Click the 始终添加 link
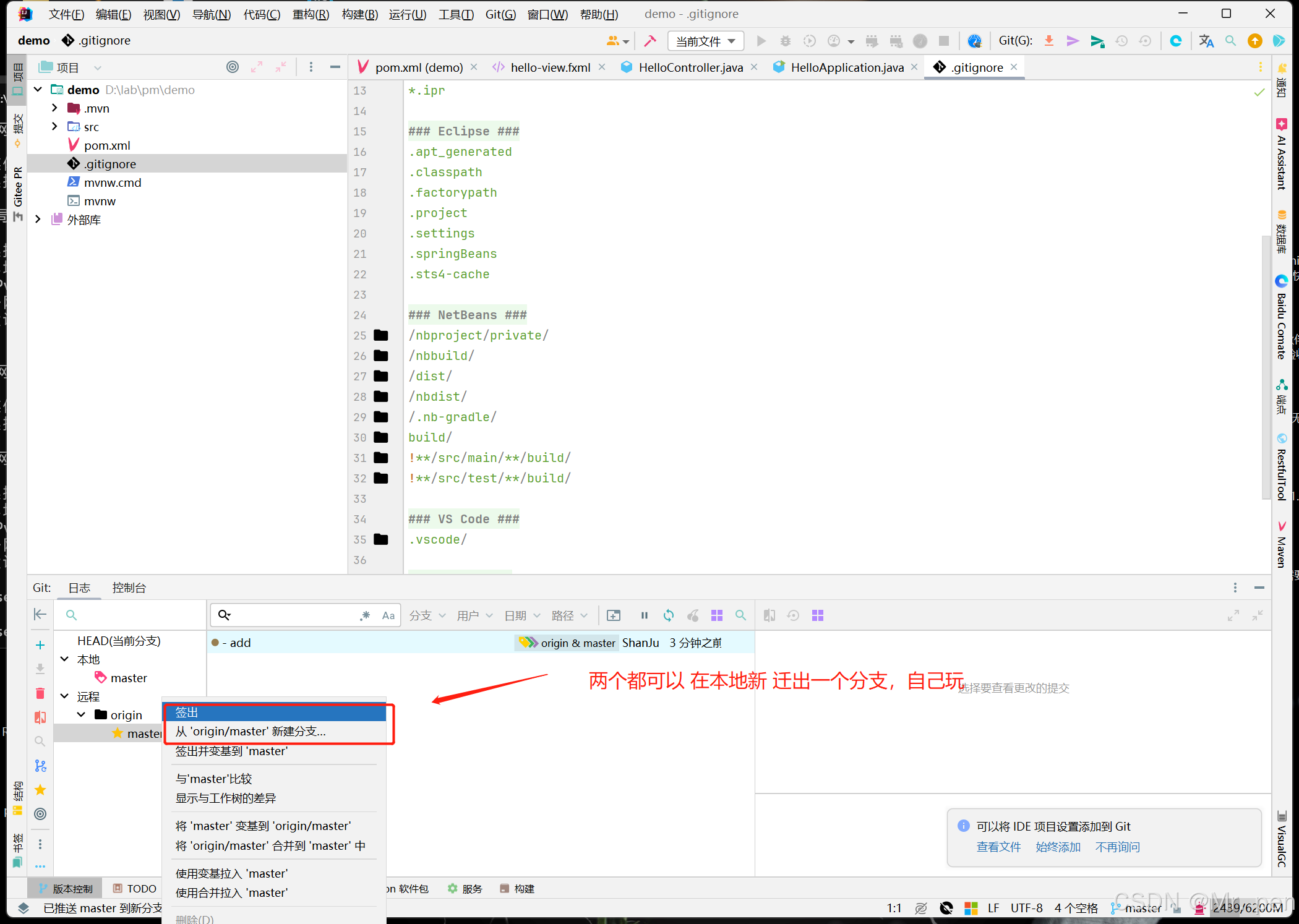 [x=1058, y=847]
